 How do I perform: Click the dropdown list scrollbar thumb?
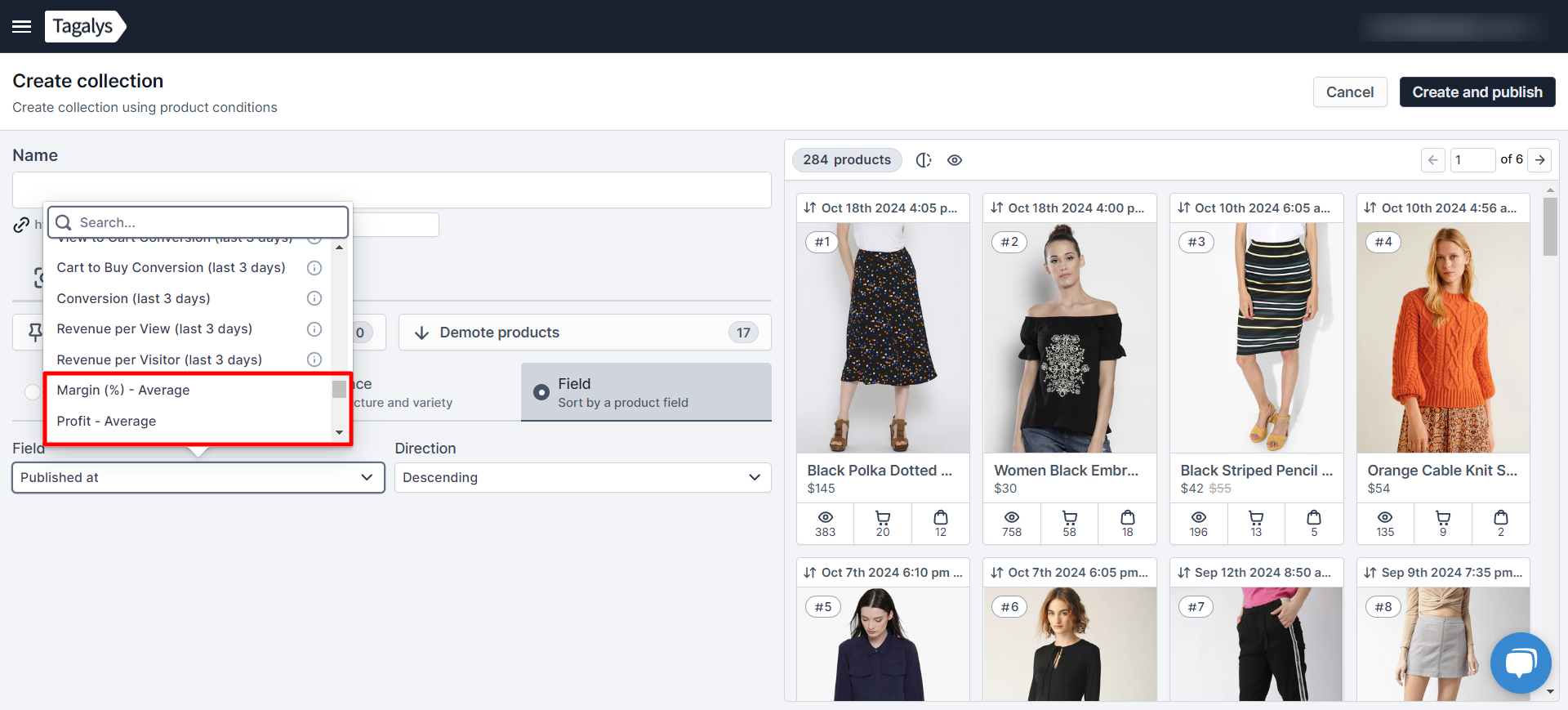pos(339,389)
